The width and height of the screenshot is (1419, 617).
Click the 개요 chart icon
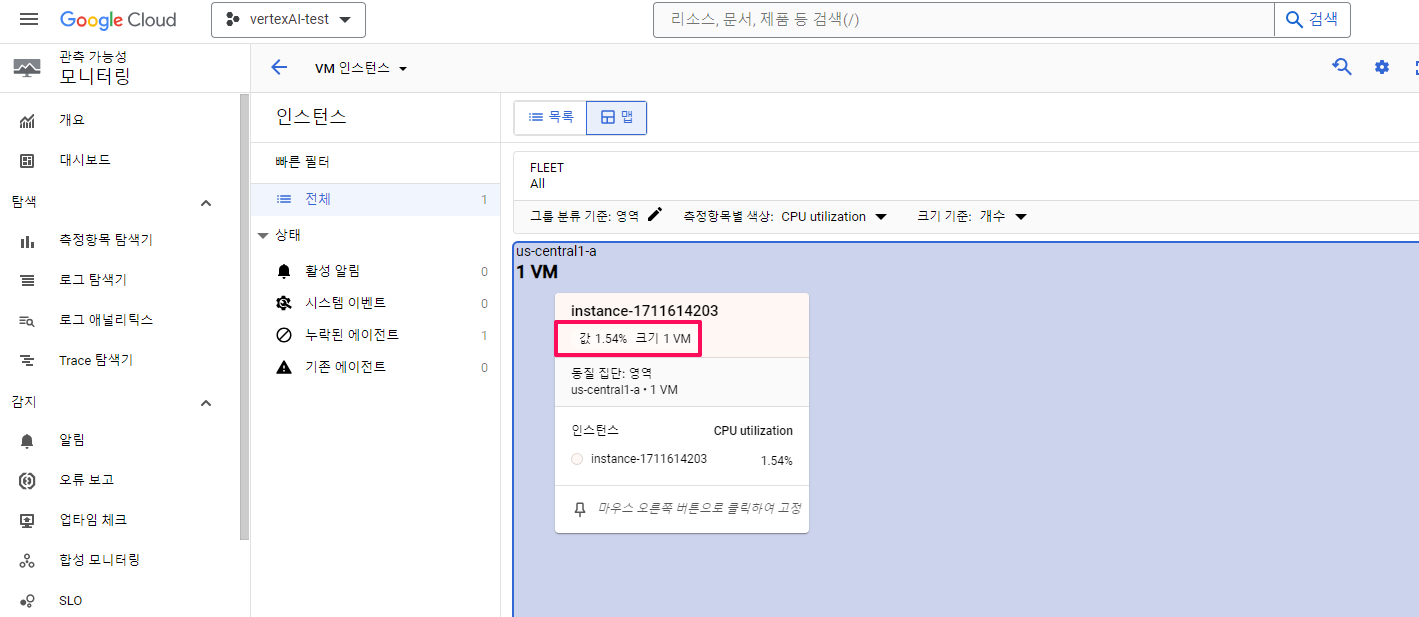(27, 121)
